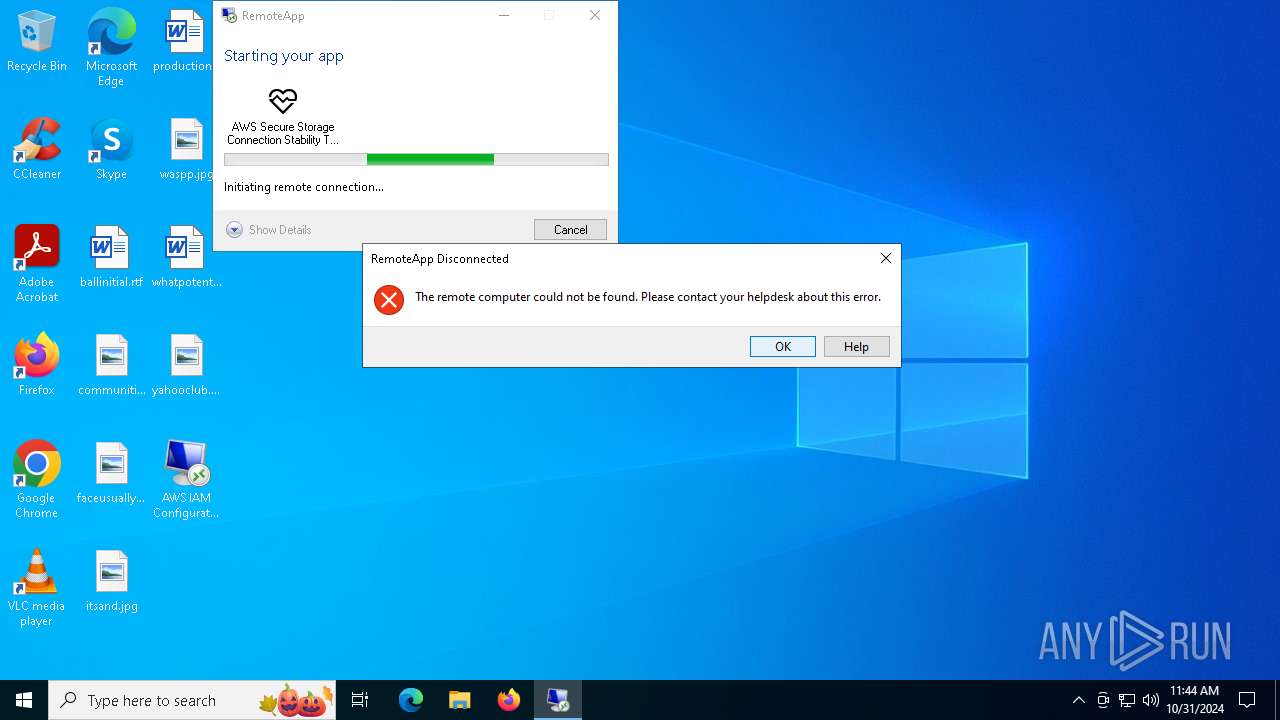Open Help for the RemoteApp error
Screen dimensions: 1280x720
click(x=856, y=346)
